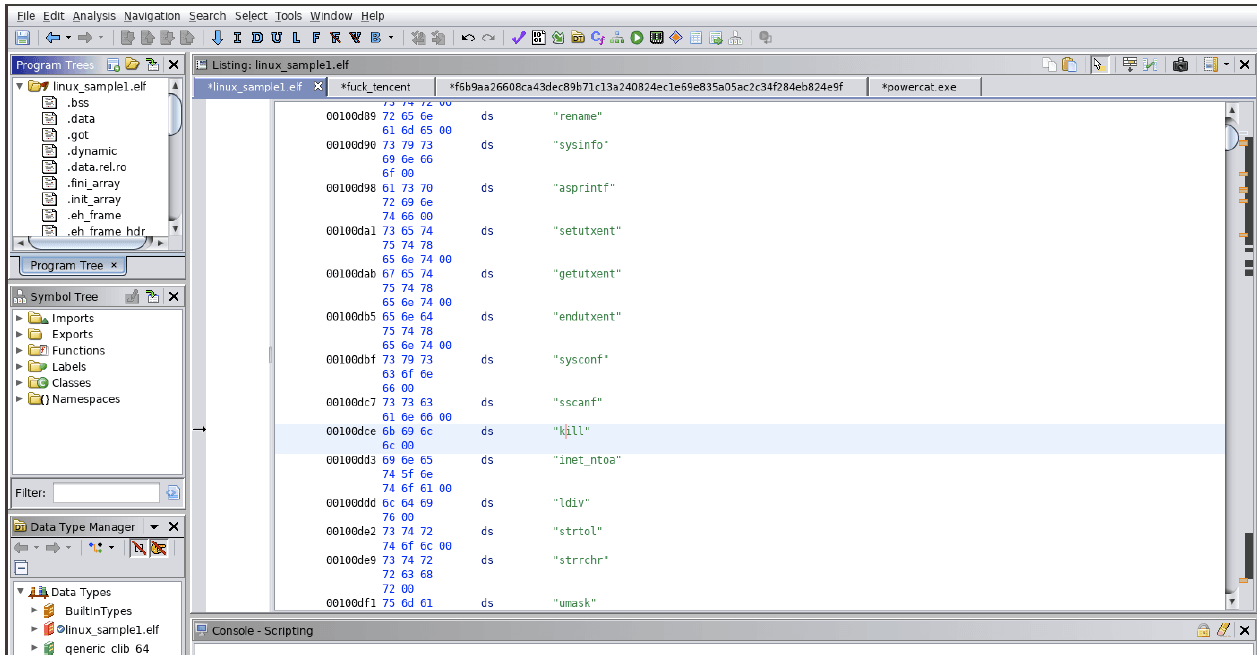This screenshot has height=656, width=1260.
Task: Open the Analysis menu
Action: (94, 16)
